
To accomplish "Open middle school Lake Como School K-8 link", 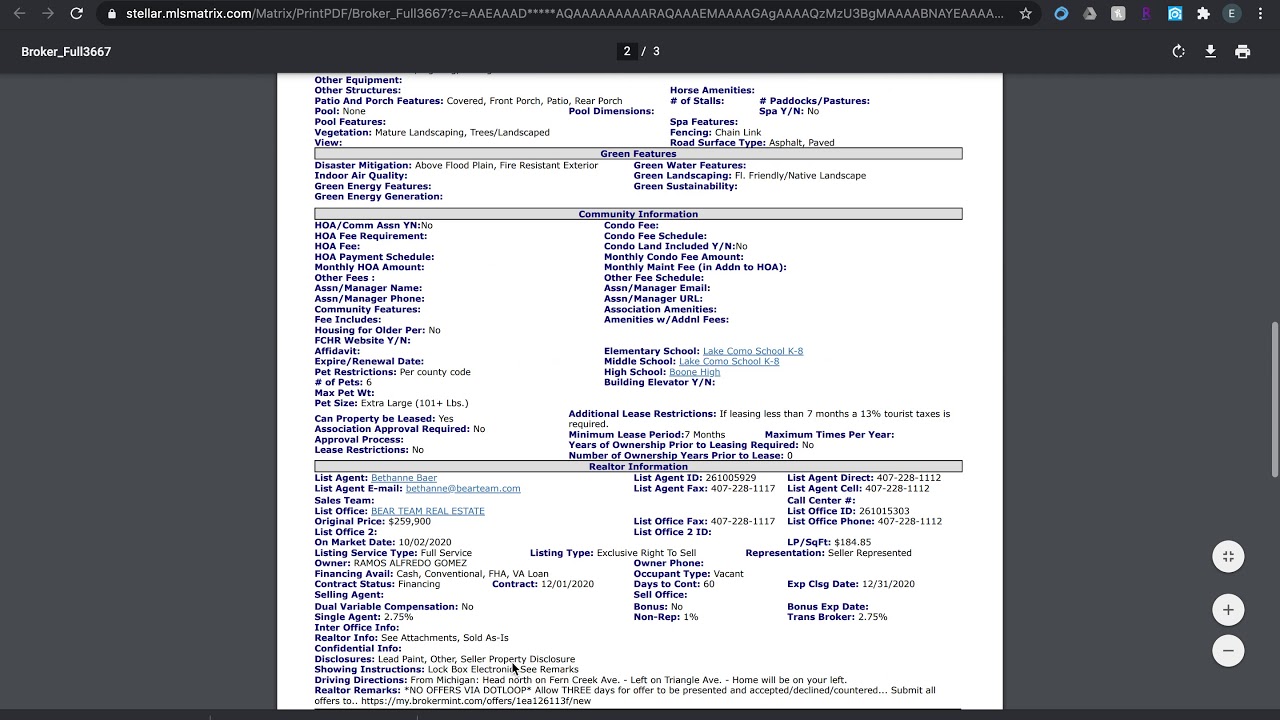I will (x=729, y=362).
